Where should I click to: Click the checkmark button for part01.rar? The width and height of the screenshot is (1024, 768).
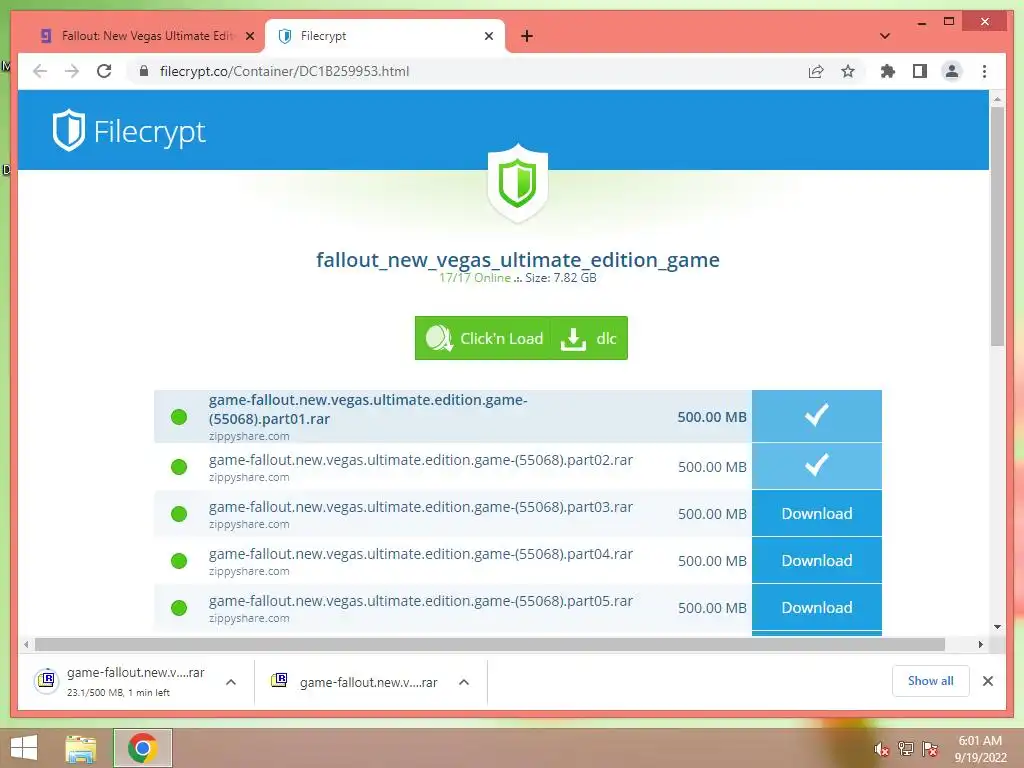tap(816, 416)
